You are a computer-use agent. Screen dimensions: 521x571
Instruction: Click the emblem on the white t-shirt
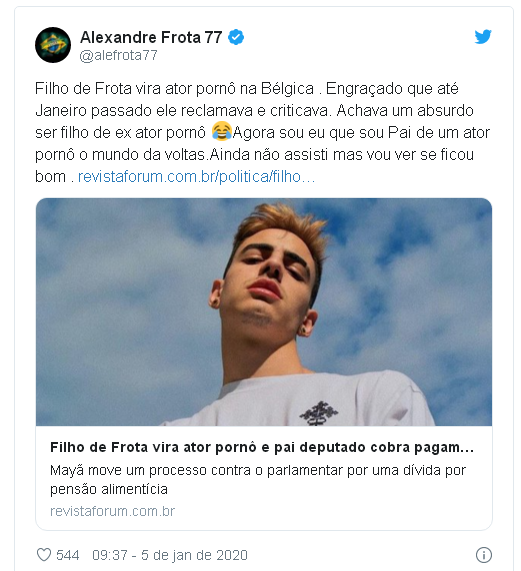pyautogui.click(x=319, y=413)
